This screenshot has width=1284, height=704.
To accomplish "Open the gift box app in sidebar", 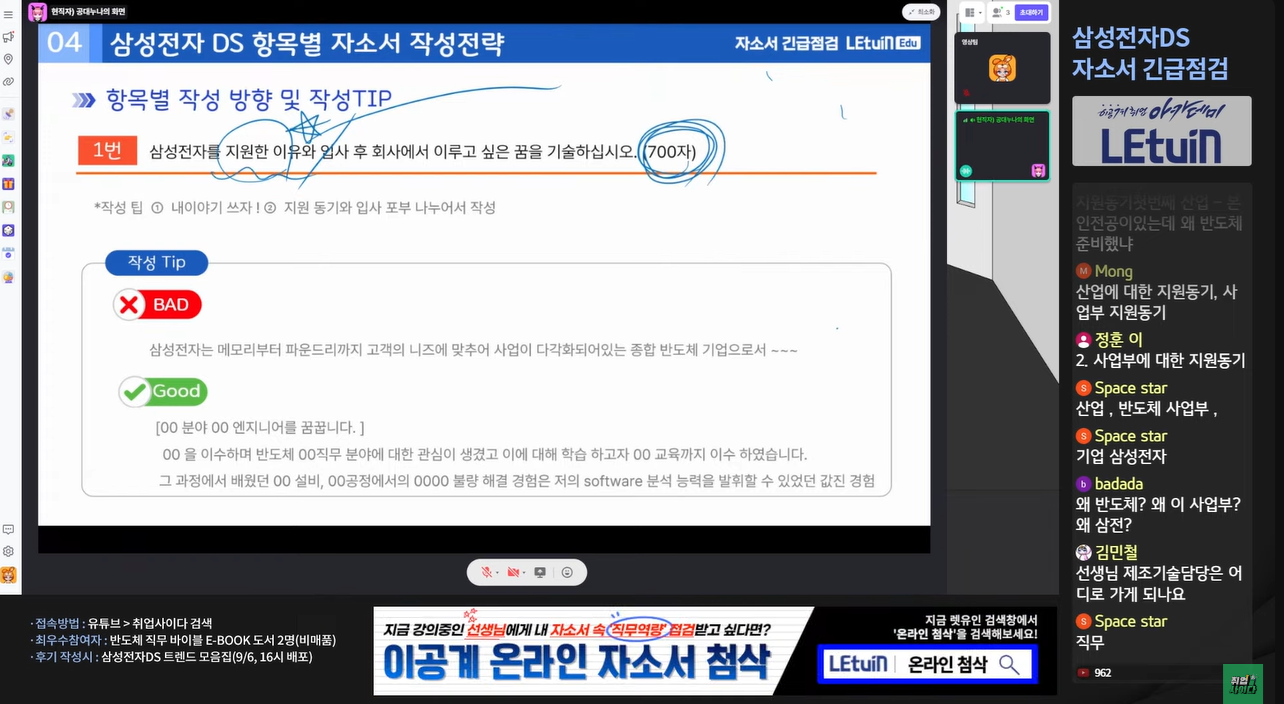I will [x=8, y=184].
